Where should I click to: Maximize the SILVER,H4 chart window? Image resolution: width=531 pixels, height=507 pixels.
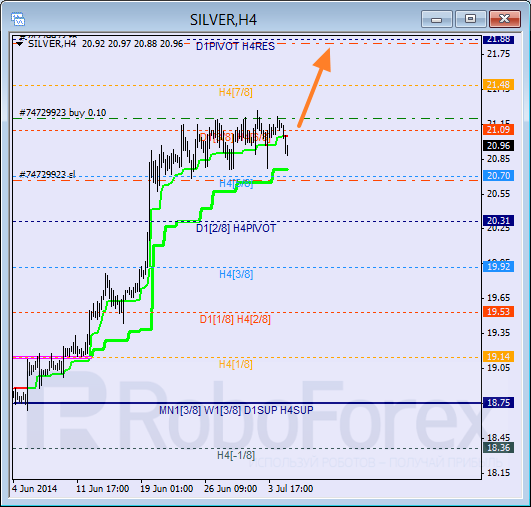pyautogui.click(x=470, y=19)
